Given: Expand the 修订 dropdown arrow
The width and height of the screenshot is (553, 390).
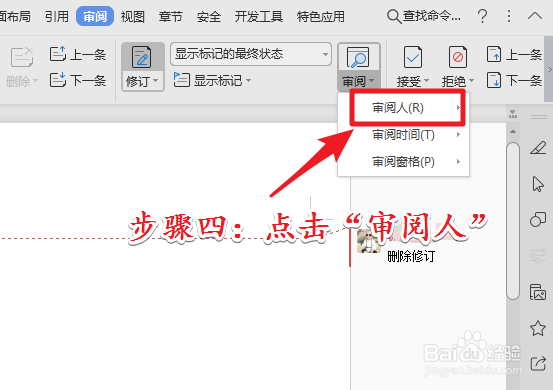Looking at the screenshot, I should (x=156, y=81).
